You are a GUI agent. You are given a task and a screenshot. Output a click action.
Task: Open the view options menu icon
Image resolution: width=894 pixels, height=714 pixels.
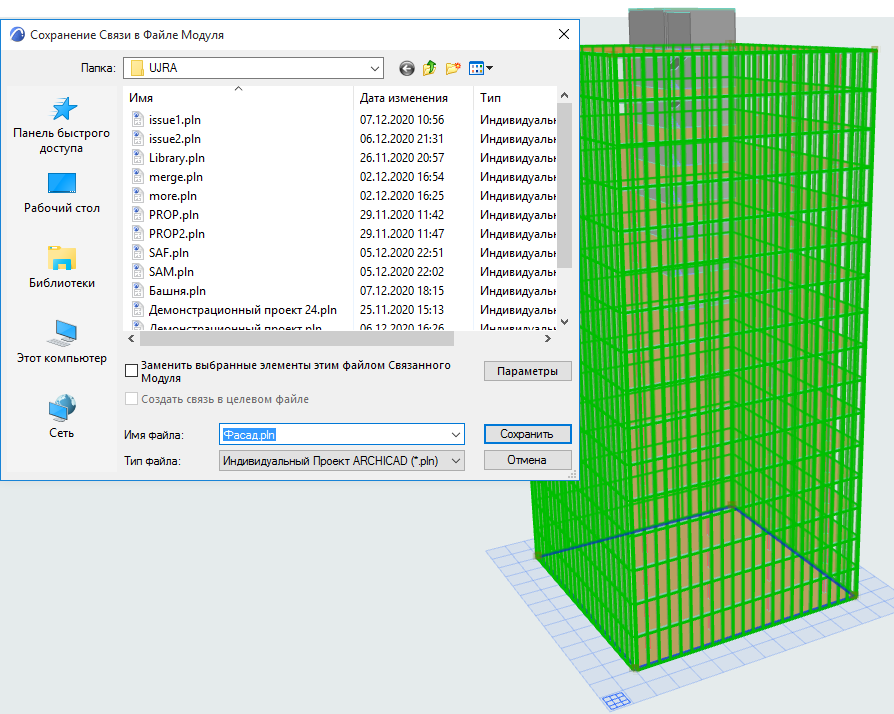481,68
